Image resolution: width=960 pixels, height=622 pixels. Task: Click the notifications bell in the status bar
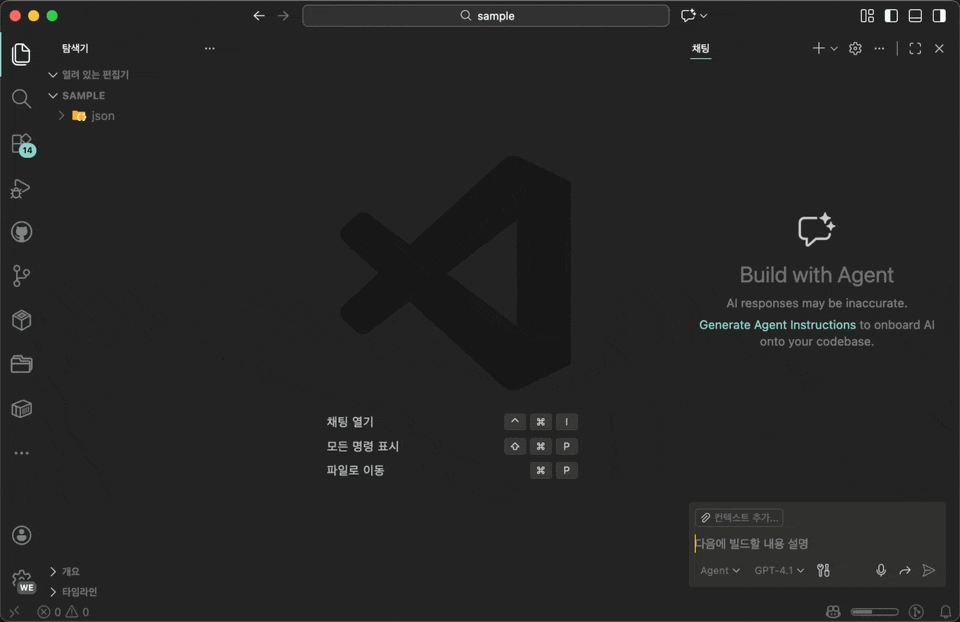pos(945,611)
